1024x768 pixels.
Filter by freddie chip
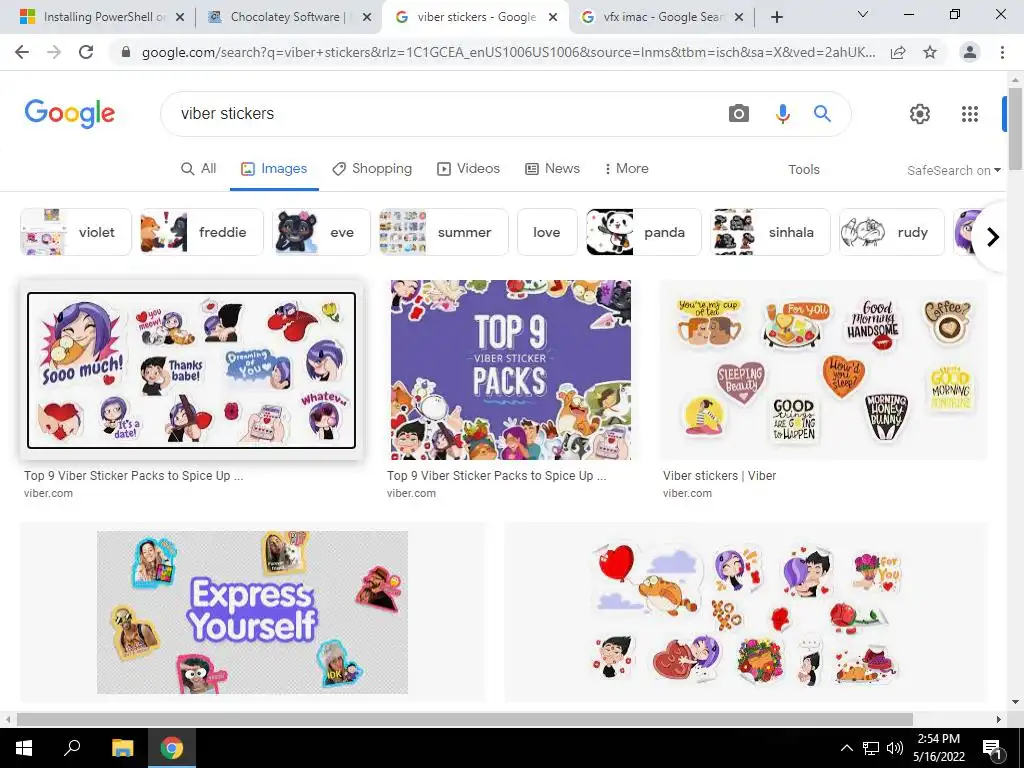[202, 232]
